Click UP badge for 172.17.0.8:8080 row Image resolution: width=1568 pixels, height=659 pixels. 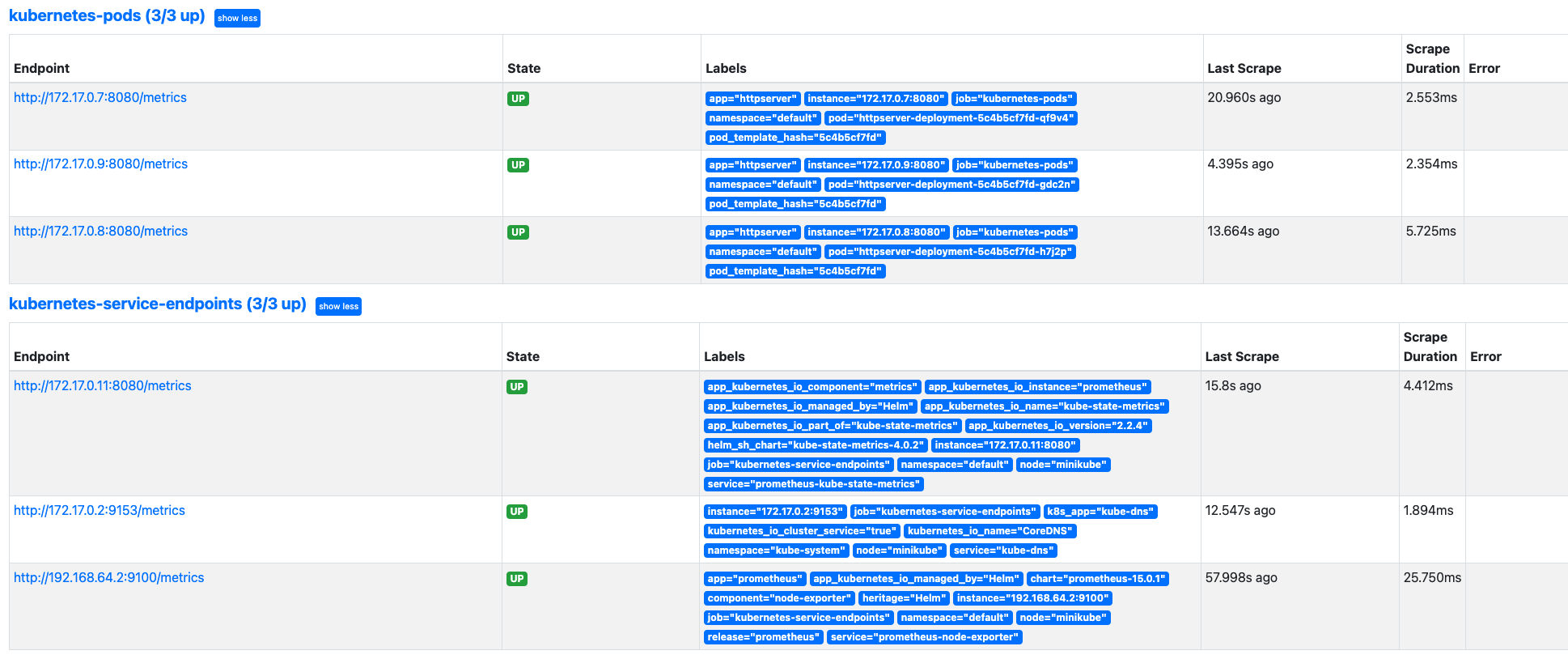518,232
